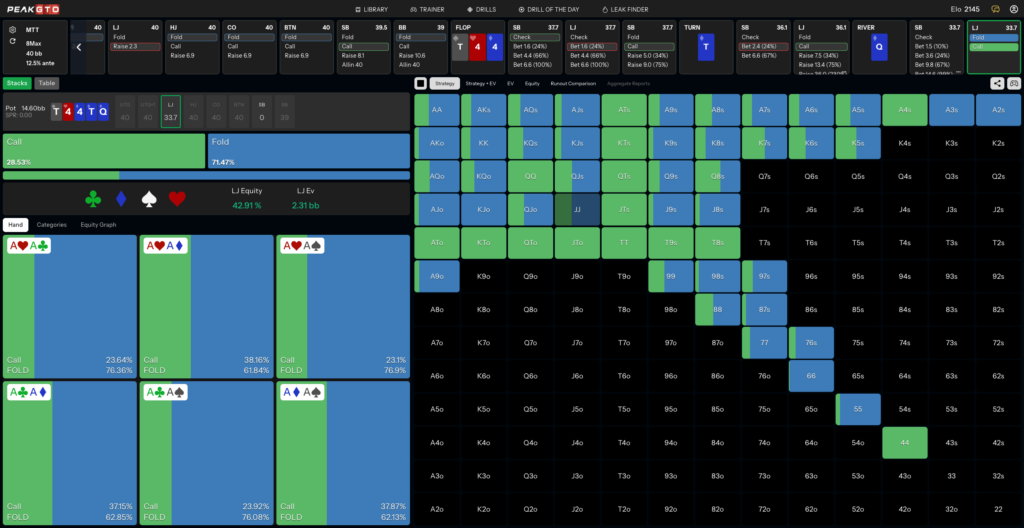Screen dimensions: 1024x528
Task: Select the Ace hearts Ace clubs combo
Action: pyautogui.click(x=70, y=306)
